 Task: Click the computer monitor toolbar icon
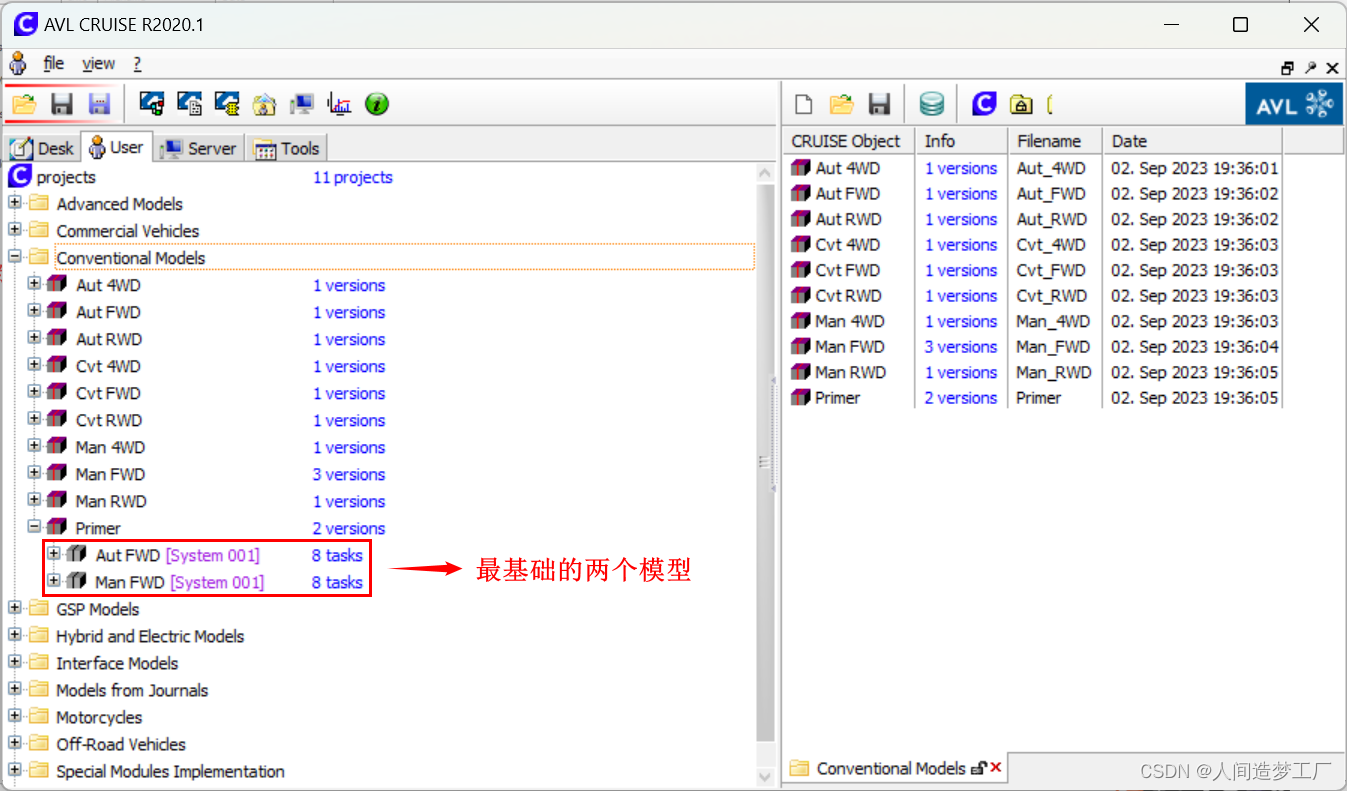[x=302, y=103]
